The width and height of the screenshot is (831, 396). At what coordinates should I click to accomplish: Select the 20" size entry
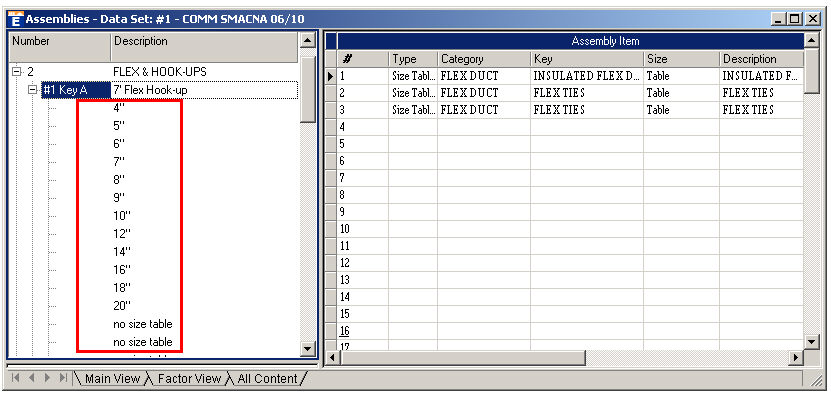click(122, 306)
